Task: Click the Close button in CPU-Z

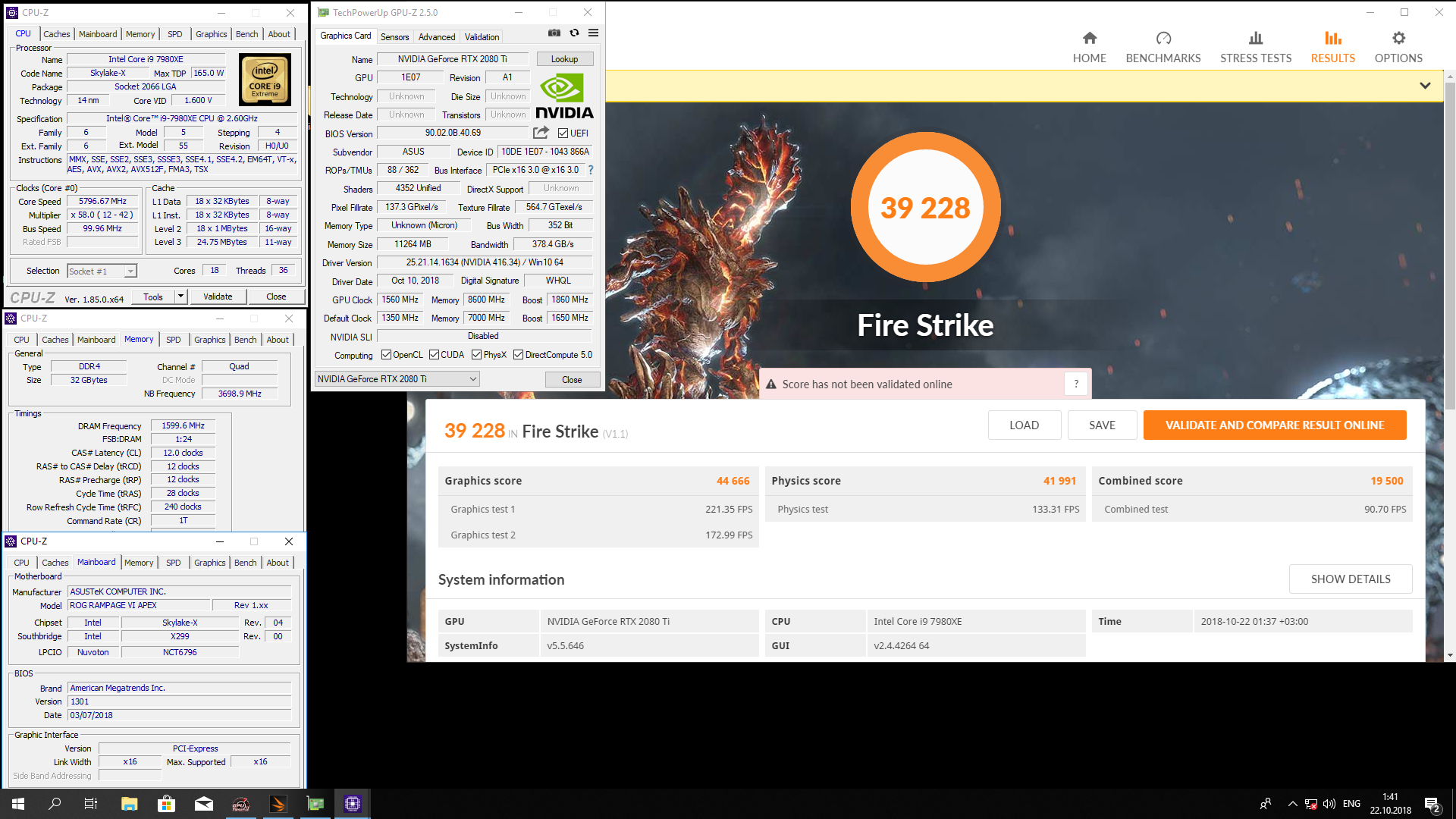Action: click(276, 297)
